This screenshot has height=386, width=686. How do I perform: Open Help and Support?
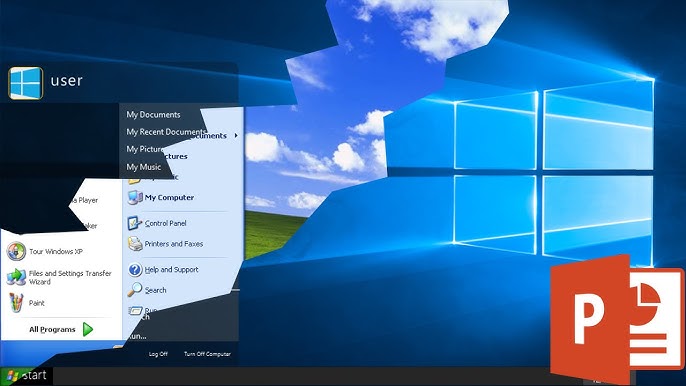coord(171,270)
